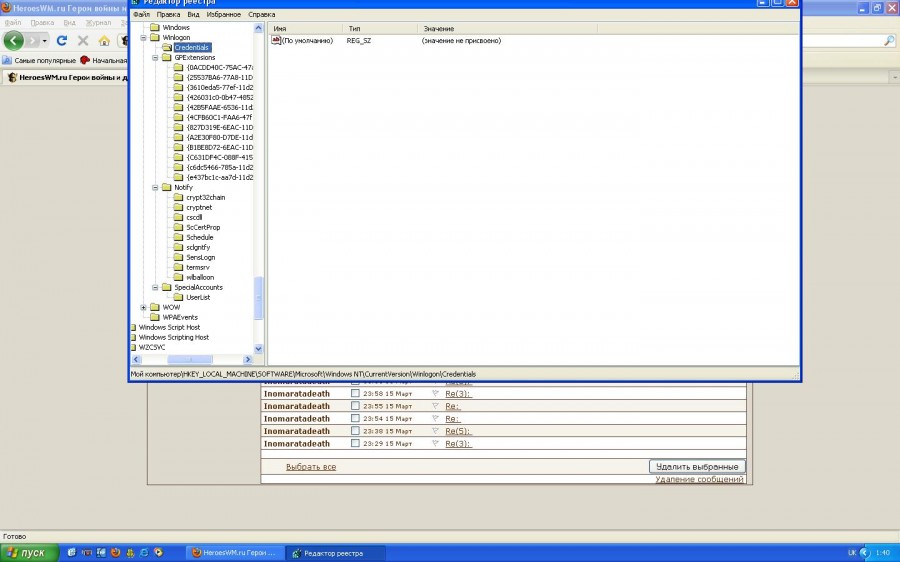This screenshot has width=900, height=562.
Task: Click the registry tree vertical scrollbar thumb
Action: [x=258, y=298]
